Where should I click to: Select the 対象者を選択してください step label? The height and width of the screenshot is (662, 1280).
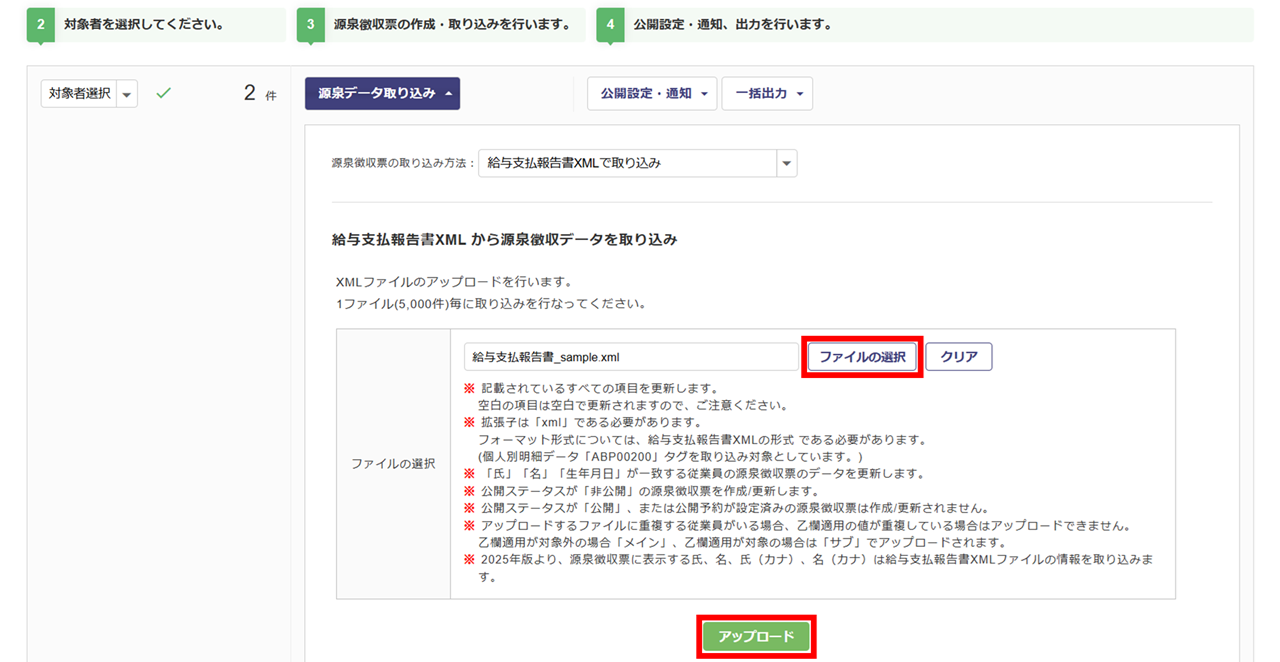tap(144, 25)
